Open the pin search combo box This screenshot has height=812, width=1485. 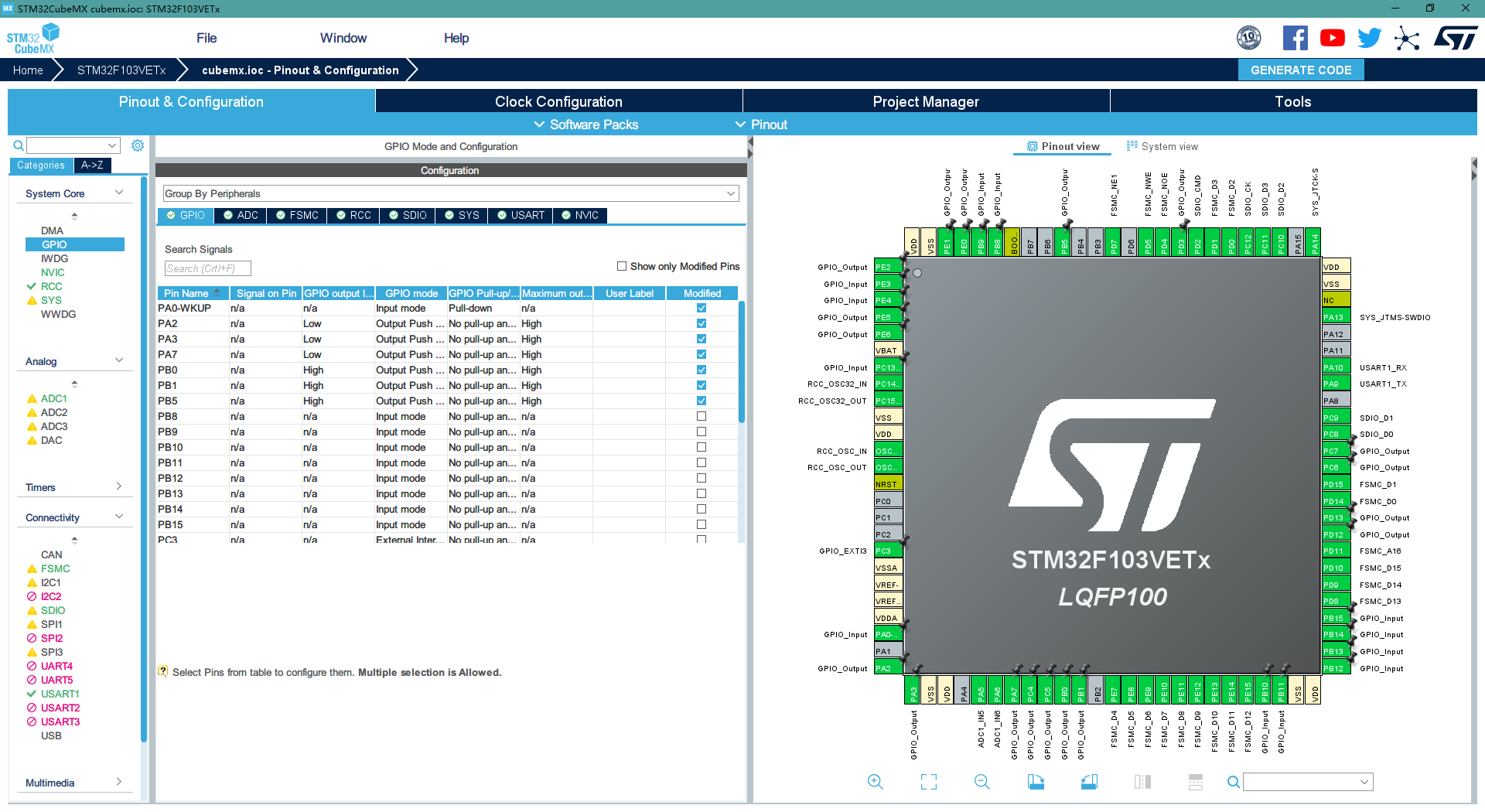tap(1308, 782)
